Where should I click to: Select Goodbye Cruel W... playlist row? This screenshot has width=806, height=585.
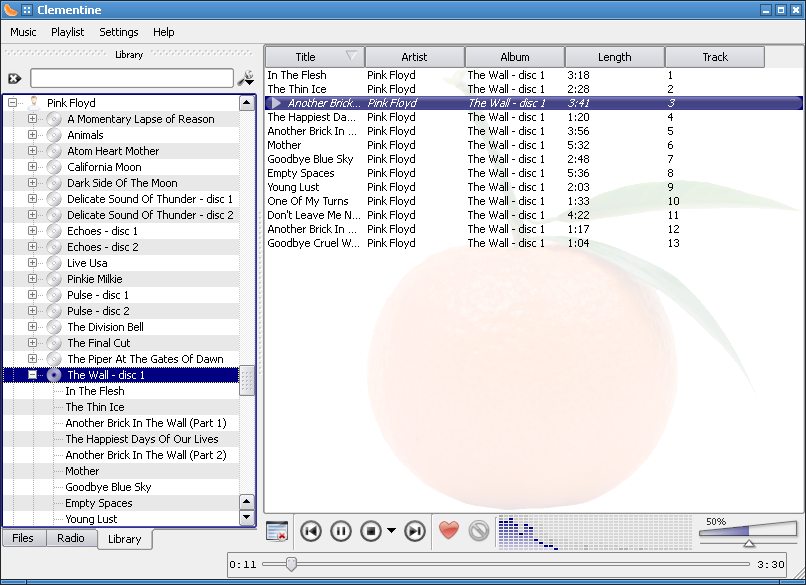point(534,243)
